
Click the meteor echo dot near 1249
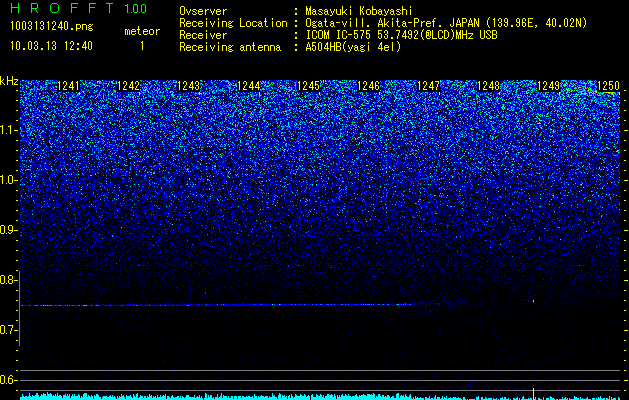click(534, 301)
